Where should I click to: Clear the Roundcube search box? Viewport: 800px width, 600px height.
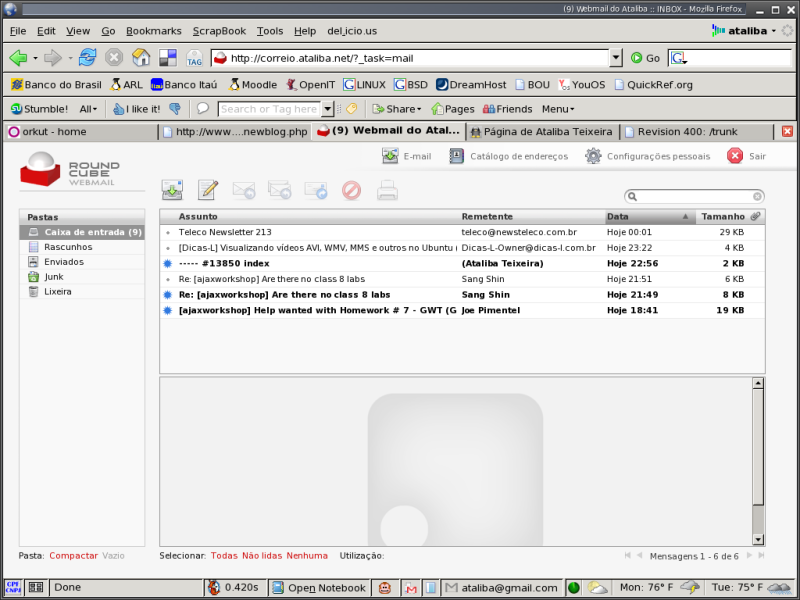(757, 196)
